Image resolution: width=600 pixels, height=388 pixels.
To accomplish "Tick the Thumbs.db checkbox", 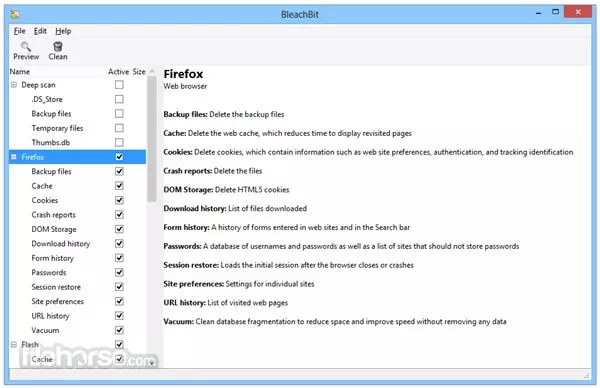I will point(119,142).
